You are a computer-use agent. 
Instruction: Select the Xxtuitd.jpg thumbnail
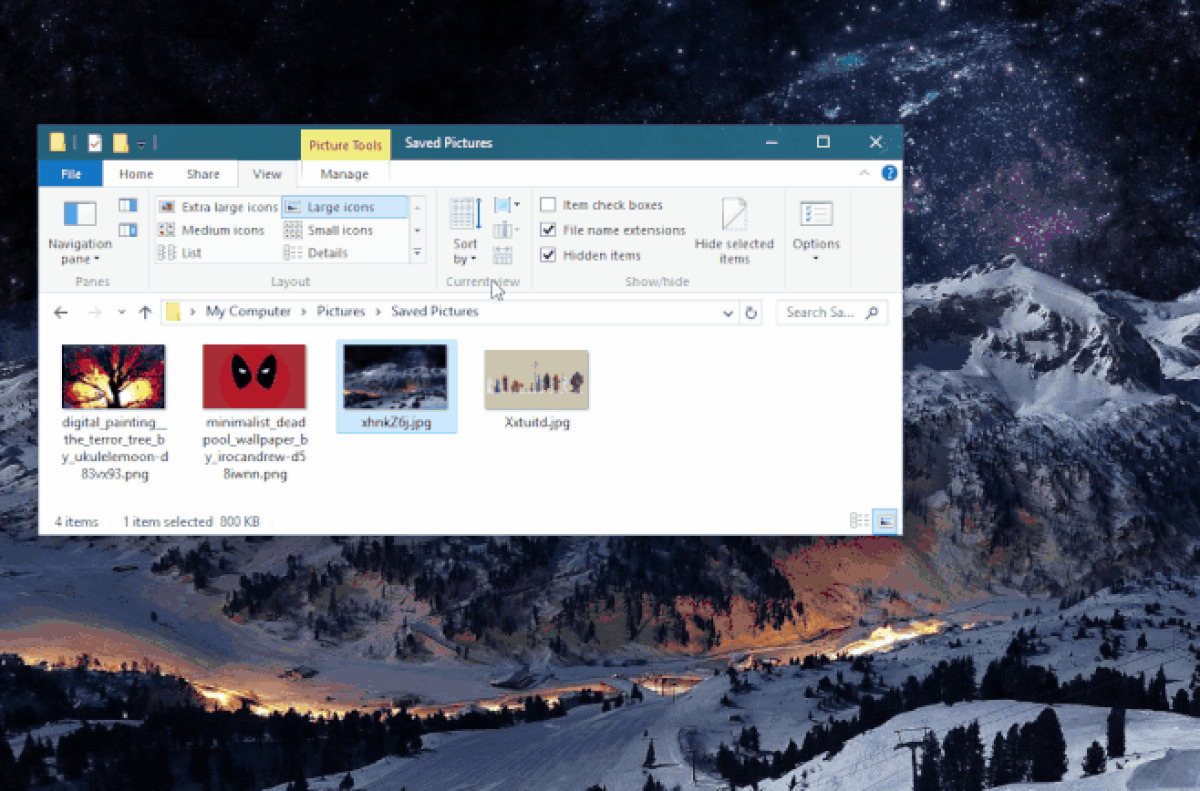tap(536, 380)
